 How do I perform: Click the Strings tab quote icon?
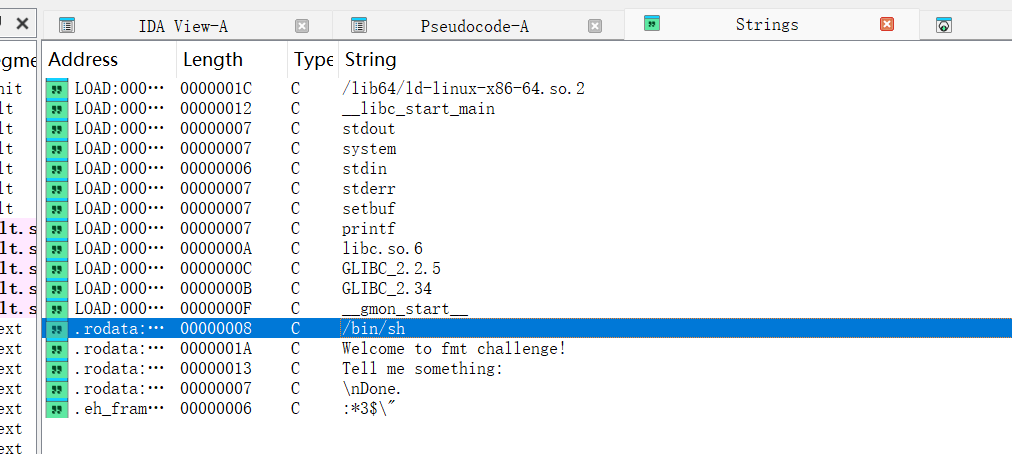(x=652, y=24)
